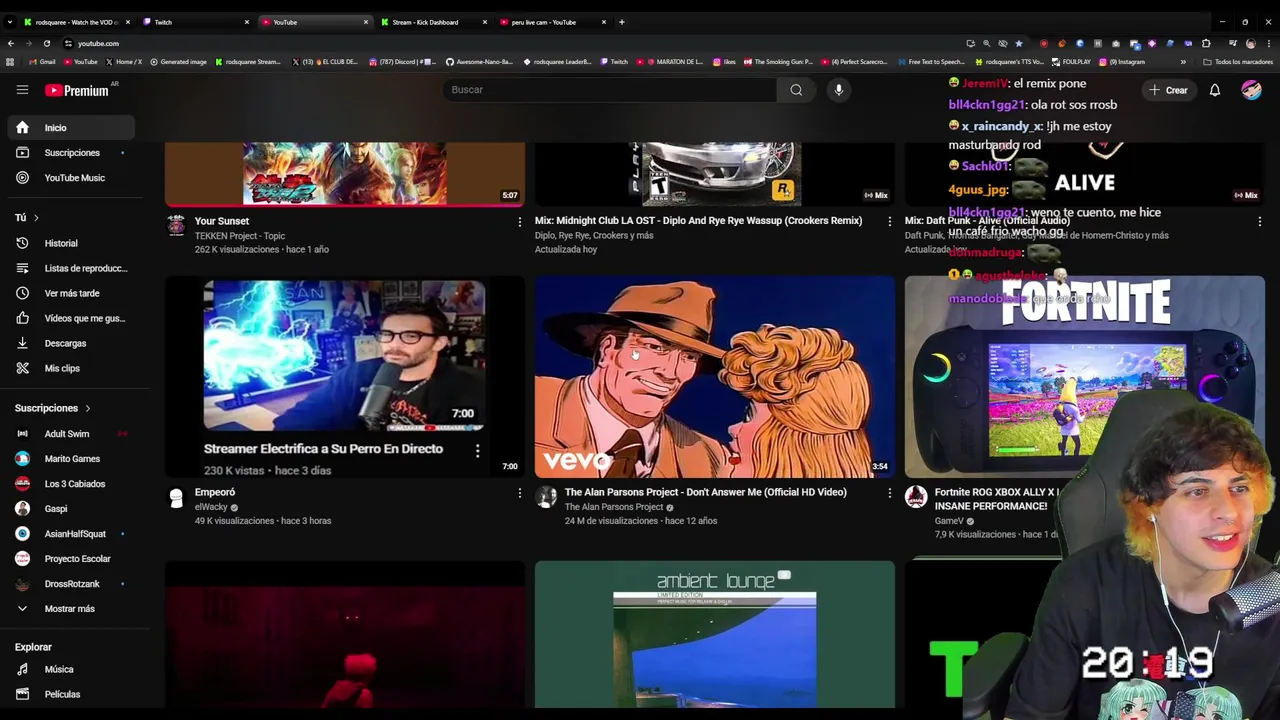Open three-dot menu inside Streamer Electrifica thumbnail
Image resolution: width=1280 pixels, height=720 pixels.
click(x=477, y=451)
